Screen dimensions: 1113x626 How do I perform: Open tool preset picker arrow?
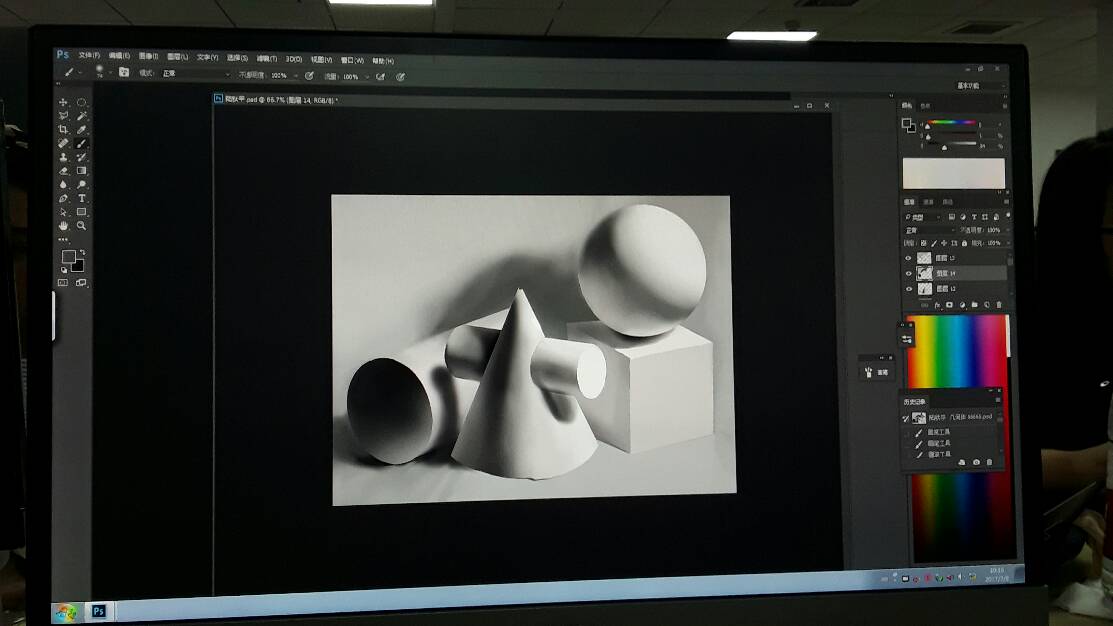coord(80,72)
